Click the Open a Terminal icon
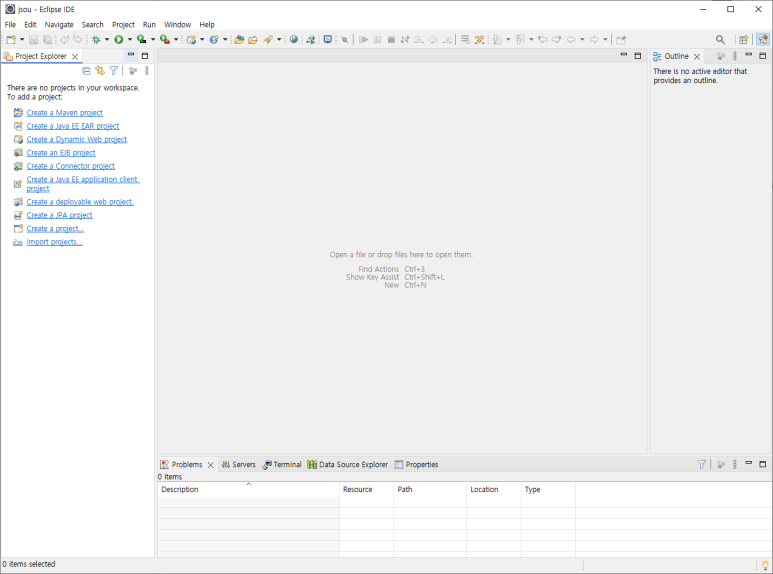This screenshot has width=773, height=574. [328, 39]
